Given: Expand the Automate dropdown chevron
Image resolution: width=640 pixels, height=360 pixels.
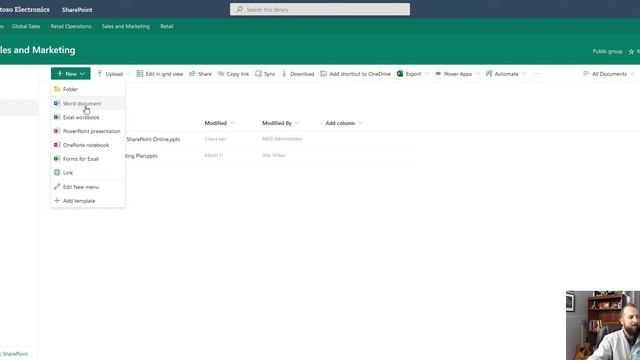Looking at the screenshot, I should (524, 74).
